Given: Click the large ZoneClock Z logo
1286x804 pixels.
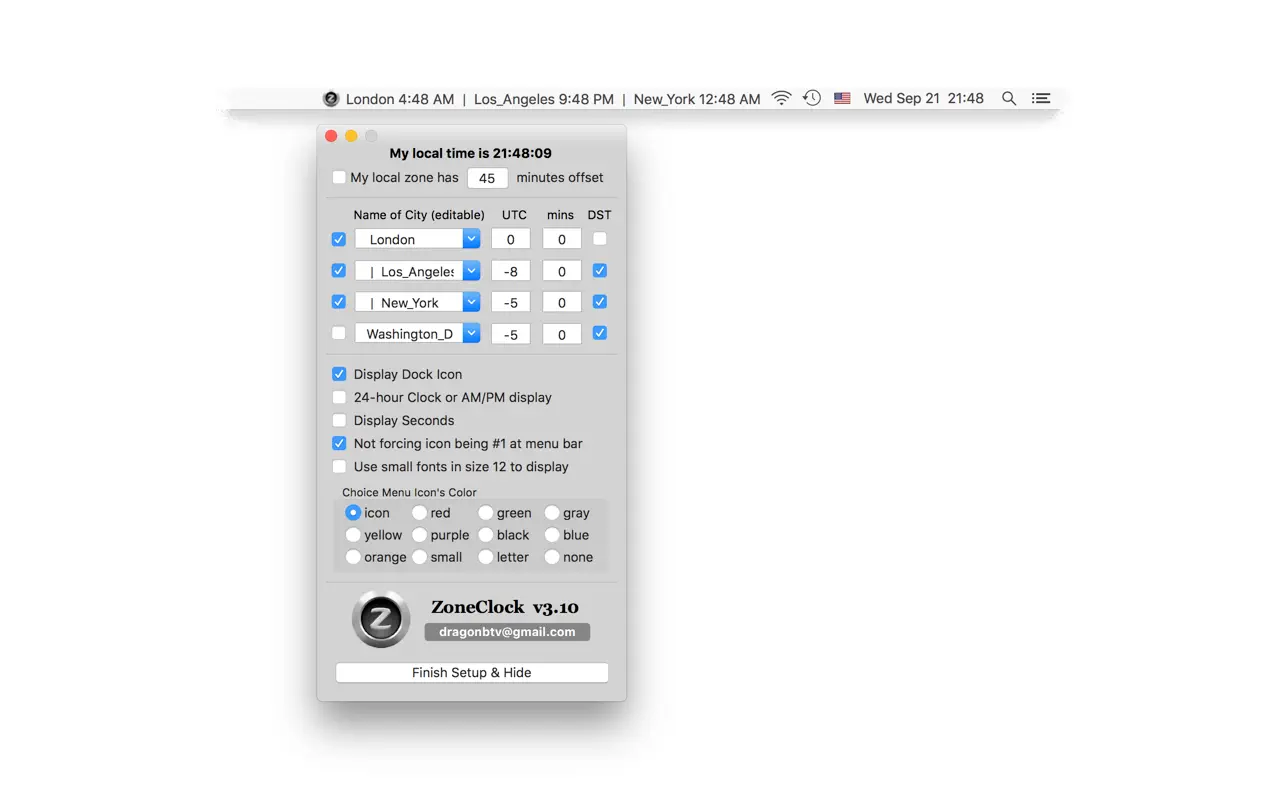Looking at the screenshot, I should (x=381, y=619).
